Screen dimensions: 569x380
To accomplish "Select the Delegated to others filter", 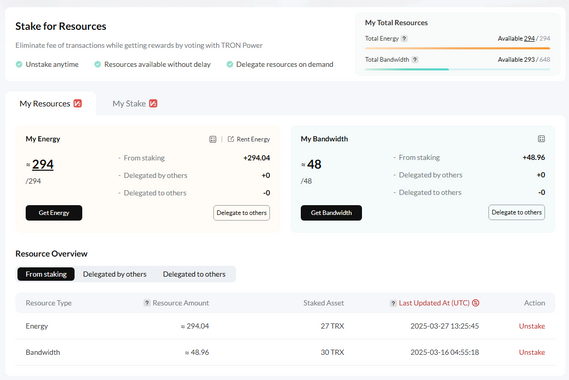I will (x=194, y=274).
